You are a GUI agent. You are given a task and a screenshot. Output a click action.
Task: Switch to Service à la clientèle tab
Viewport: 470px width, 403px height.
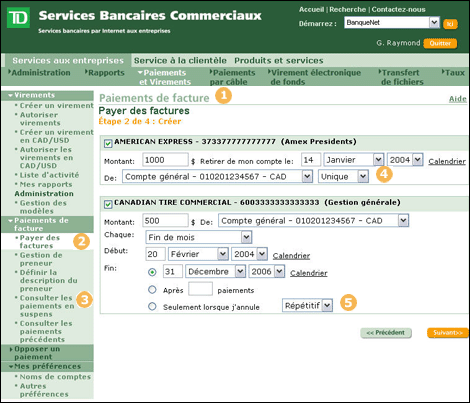180,60
